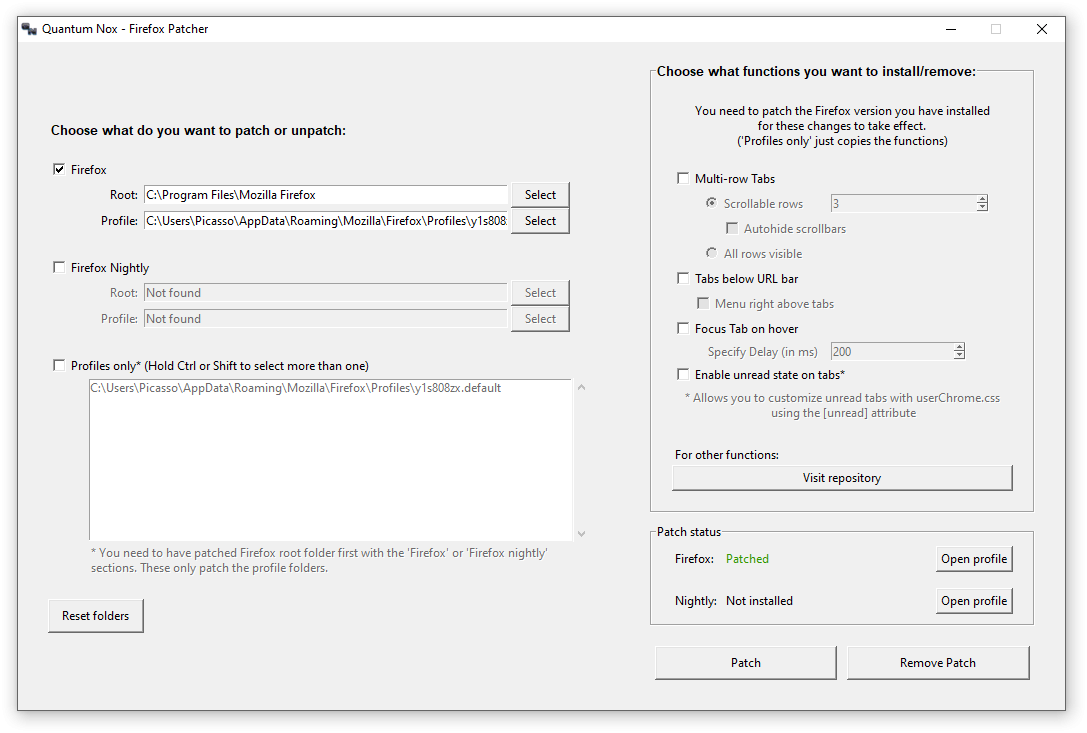Click the Remove Patch button
The width and height of the screenshot is (1087, 733).
coord(938,663)
